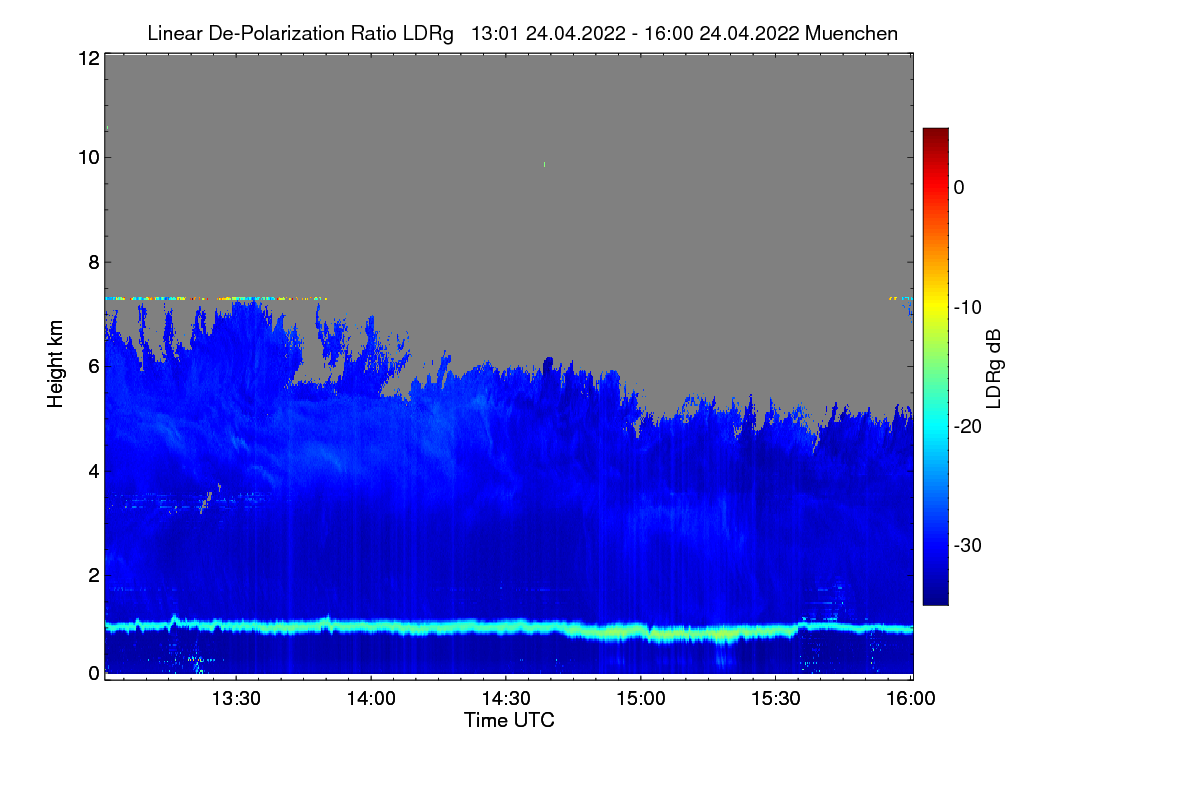Click the 14:00 time tick label

(371, 700)
